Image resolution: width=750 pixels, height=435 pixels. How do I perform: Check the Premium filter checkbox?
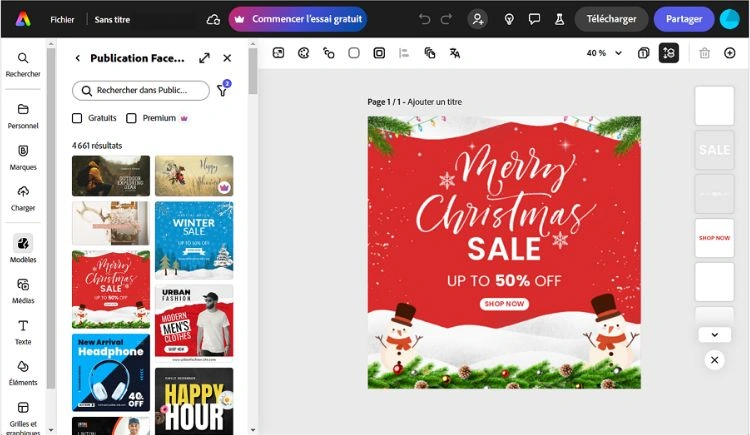(132, 118)
